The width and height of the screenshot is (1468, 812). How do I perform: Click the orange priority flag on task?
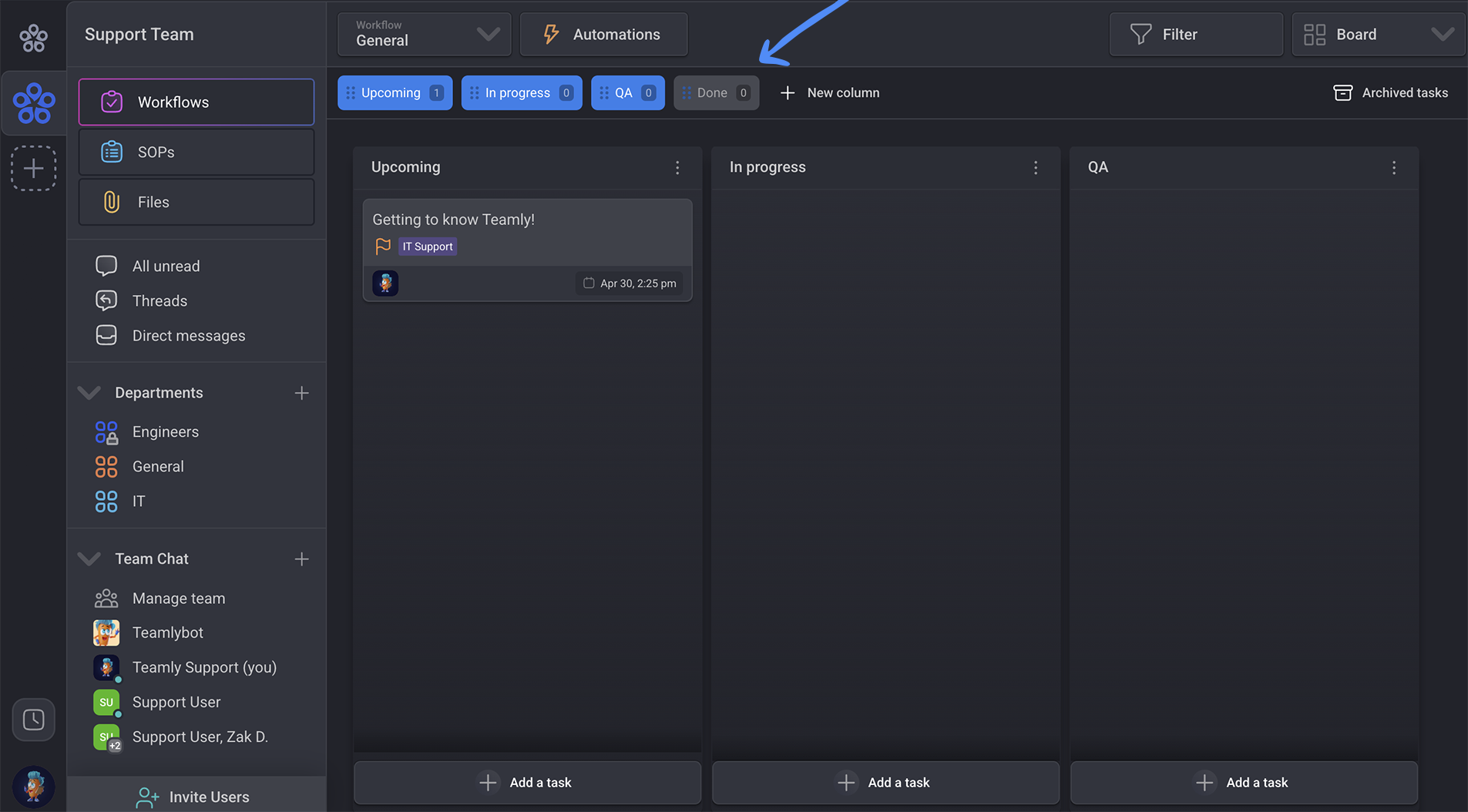[x=383, y=247]
